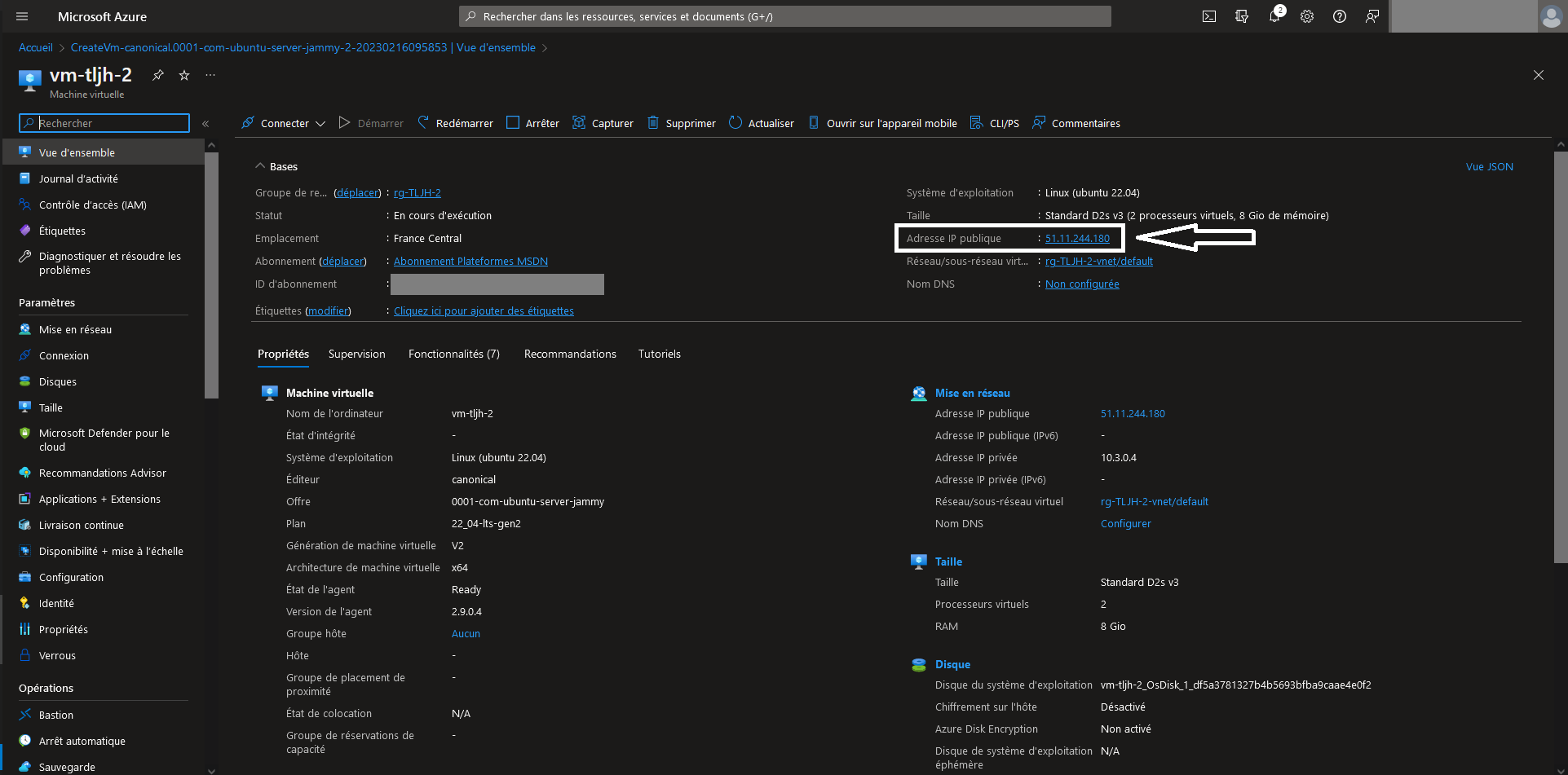Click the Accueil breadcrumb
This screenshot has height=775, width=1568.
coord(36,47)
